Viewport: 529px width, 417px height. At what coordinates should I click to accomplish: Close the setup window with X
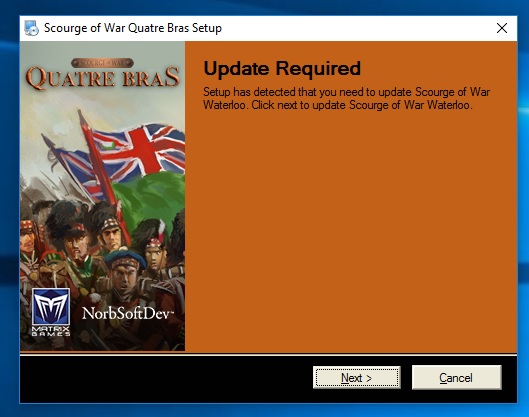pyautogui.click(x=502, y=28)
